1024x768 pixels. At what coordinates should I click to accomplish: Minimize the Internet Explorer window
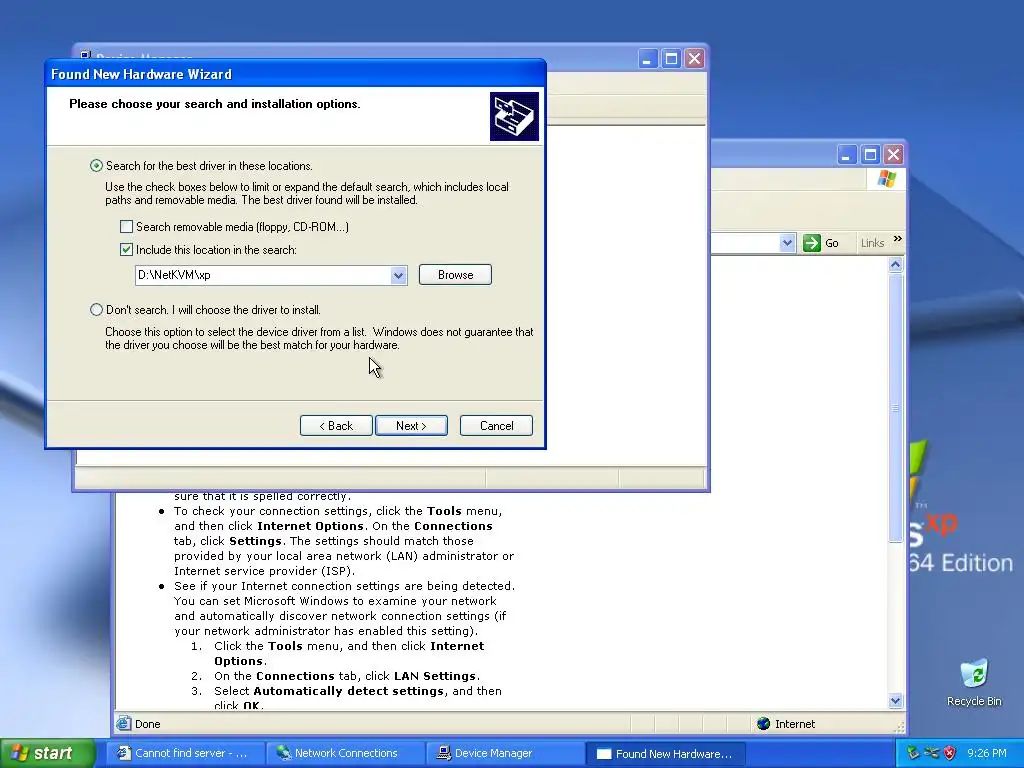coord(846,155)
